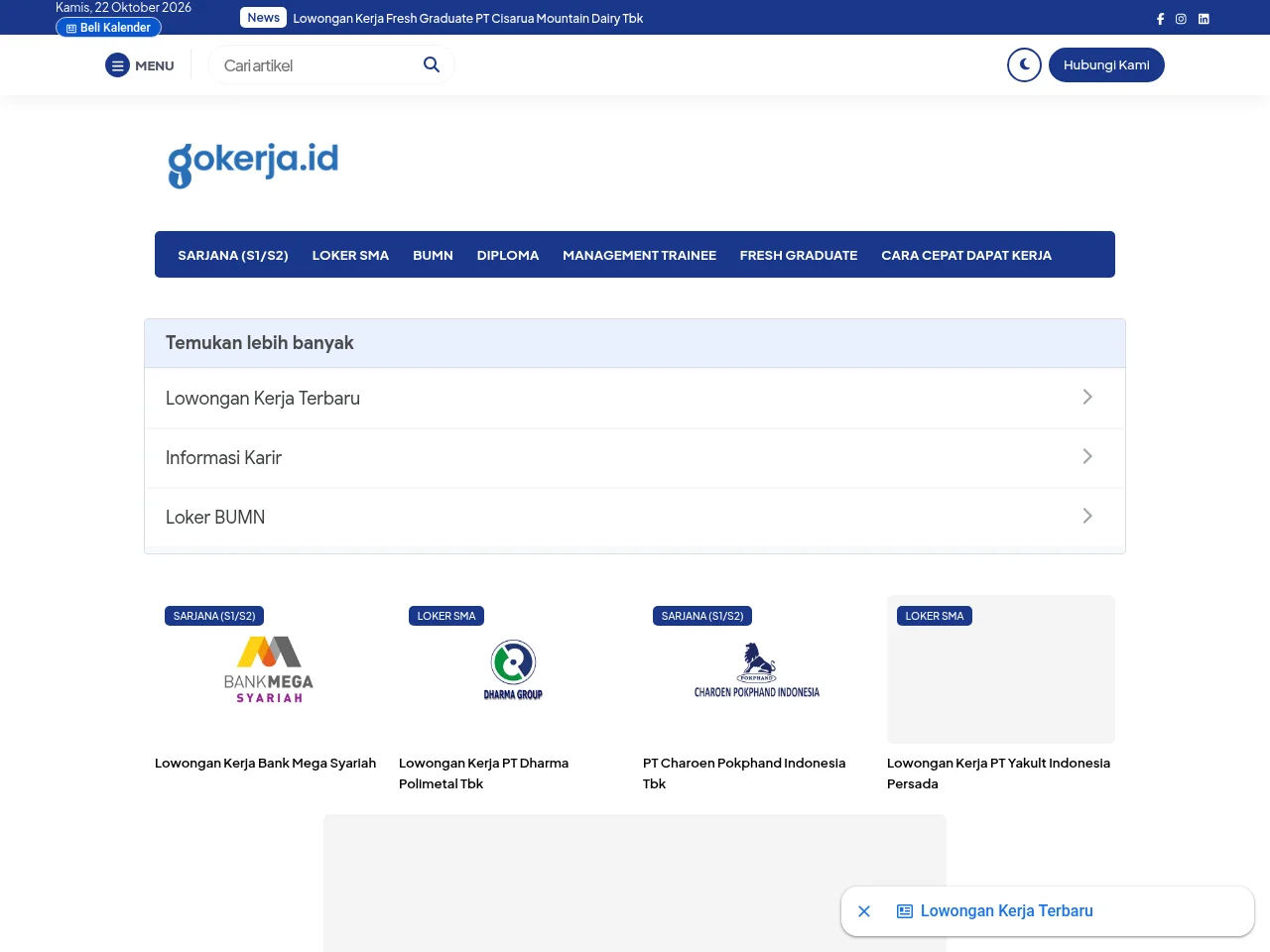
Task: Click chevron beside Informasi Karir
Action: click(1087, 456)
